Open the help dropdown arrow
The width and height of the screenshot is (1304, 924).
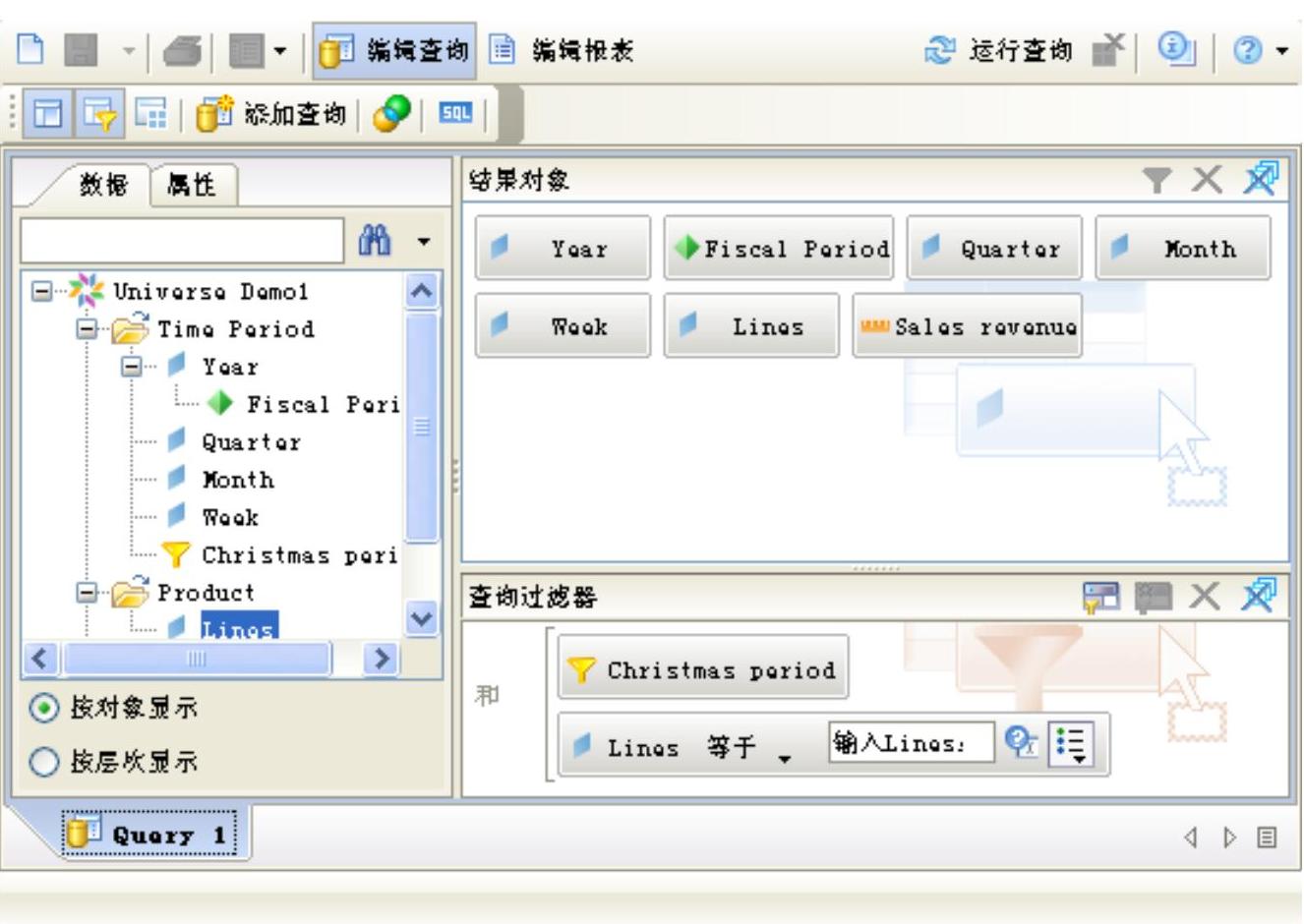pos(1281,50)
